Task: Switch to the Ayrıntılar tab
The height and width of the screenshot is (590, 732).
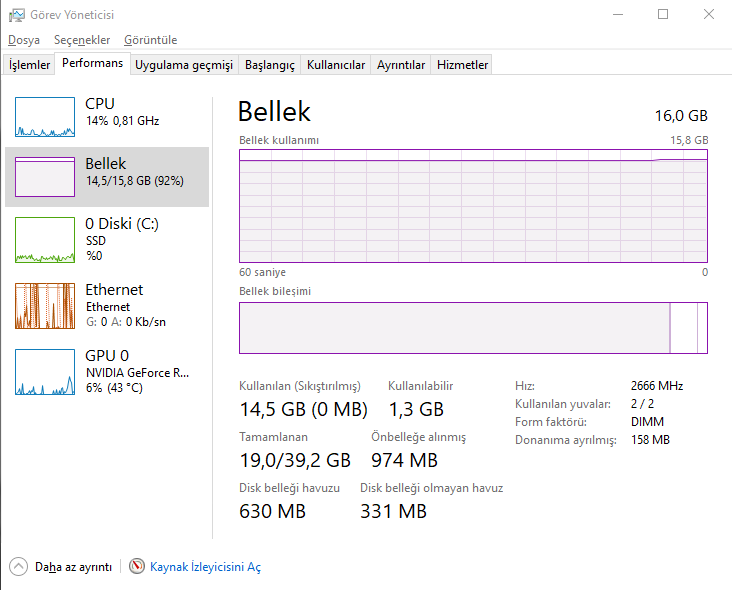Action: click(x=401, y=65)
